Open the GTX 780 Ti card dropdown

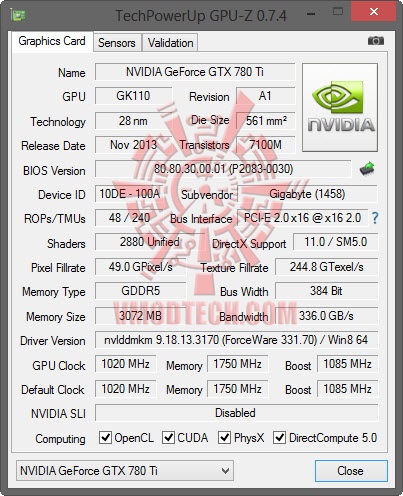(125, 471)
